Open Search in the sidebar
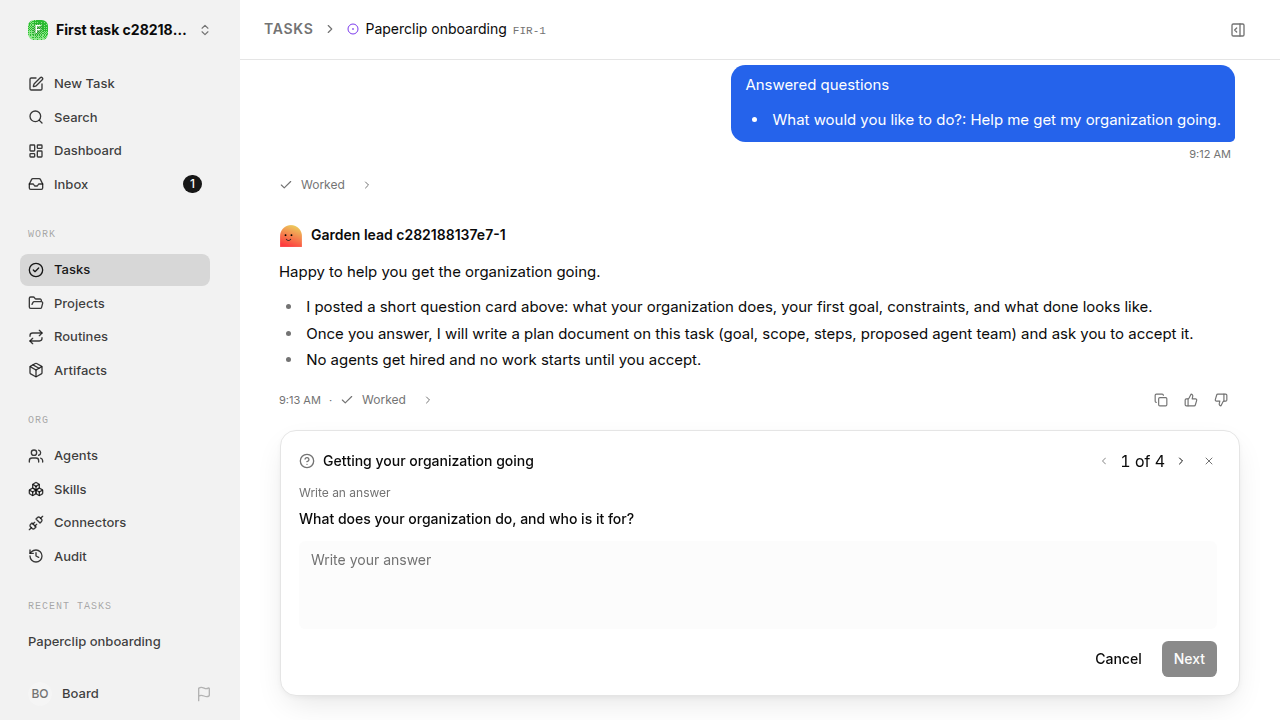 pos(115,117)
